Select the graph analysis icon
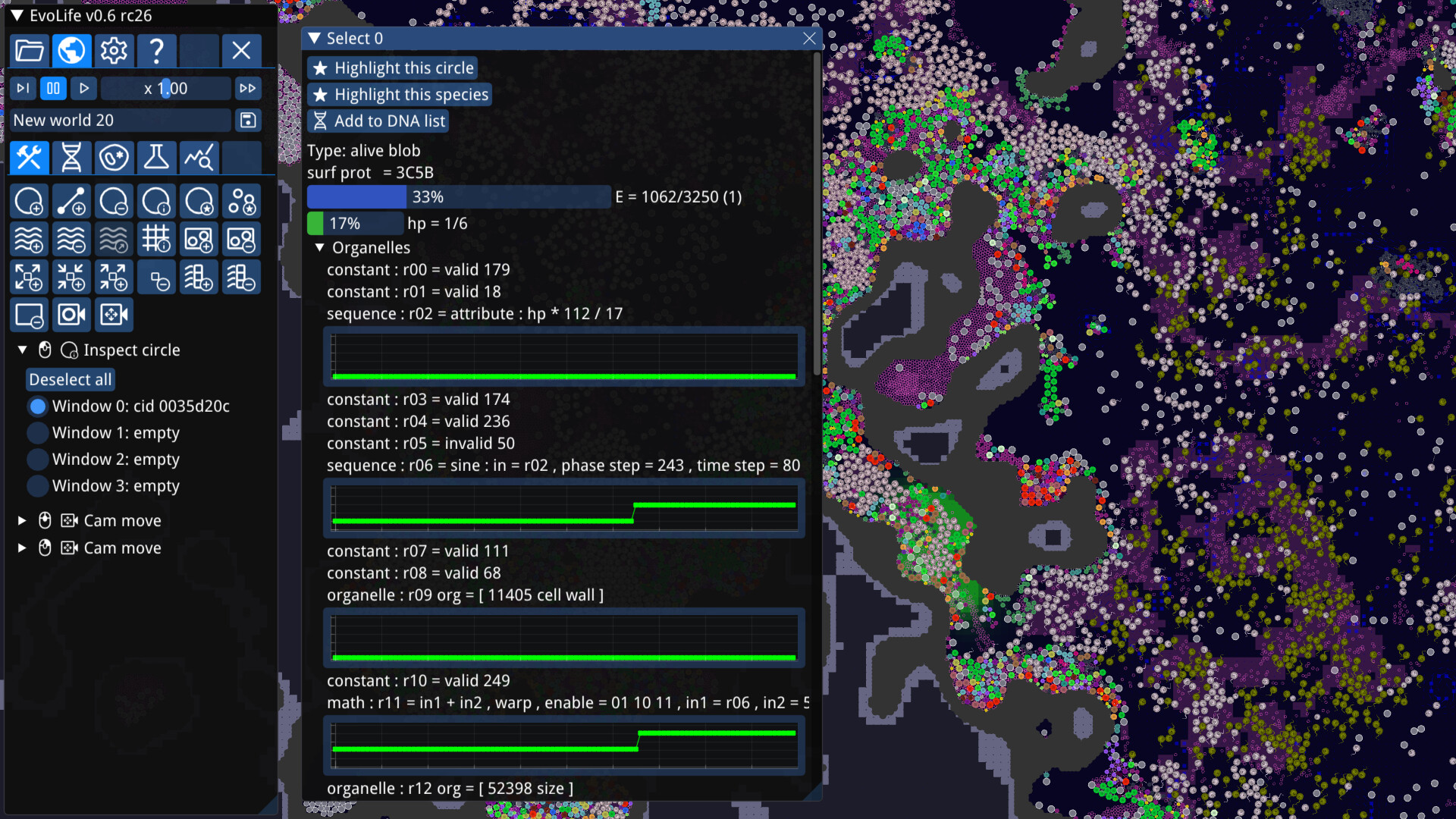This screenshot has height=819, width=1456. point(199,158)
